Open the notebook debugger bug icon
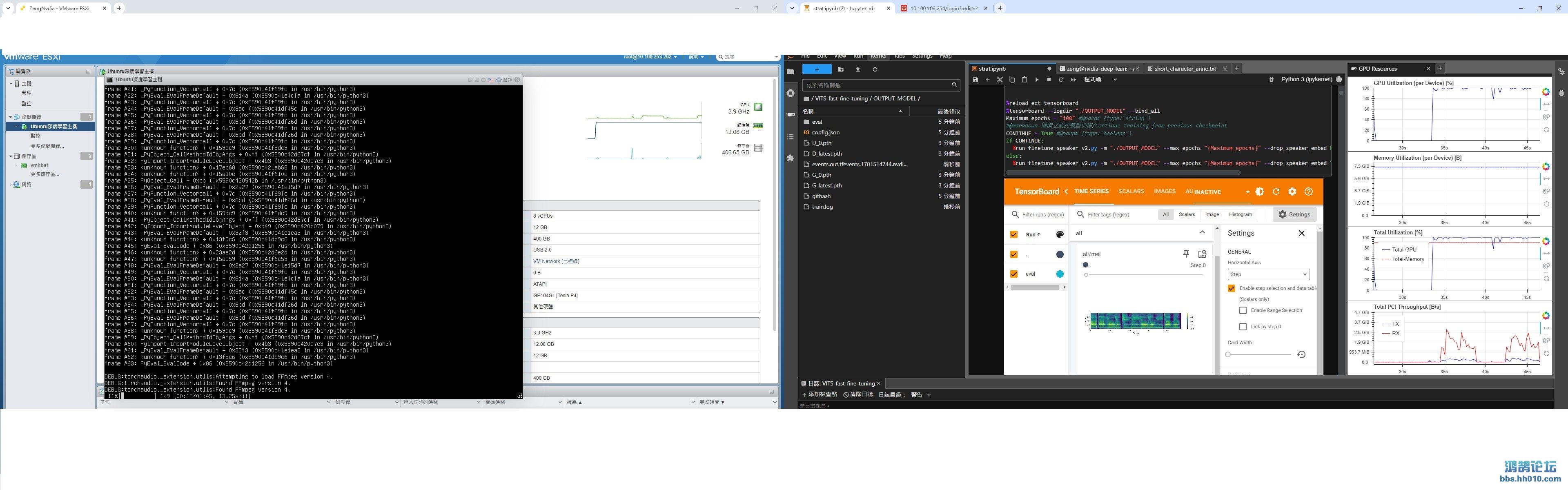The width and height of the screenshot is (1568, 490). pyautogui.click(x=1271, y=80)
